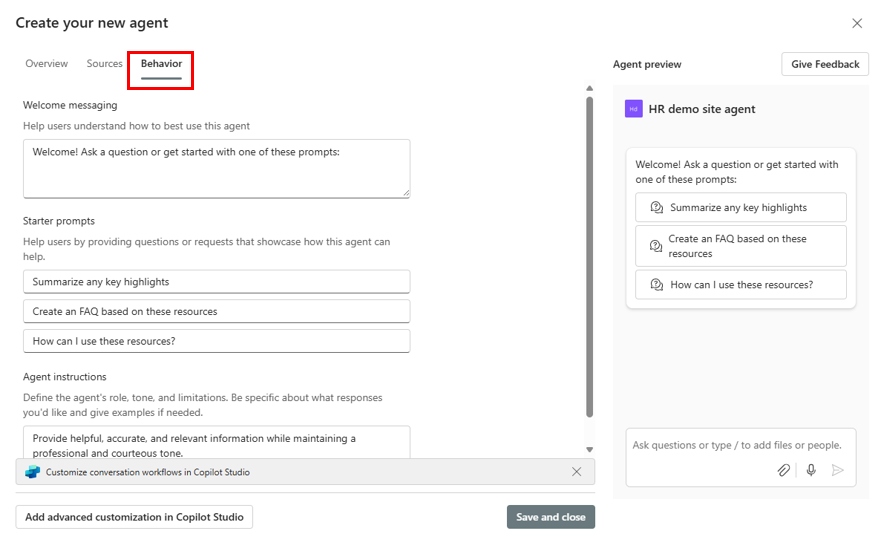Click the Give Feedback button

click(x=825, y=64)
